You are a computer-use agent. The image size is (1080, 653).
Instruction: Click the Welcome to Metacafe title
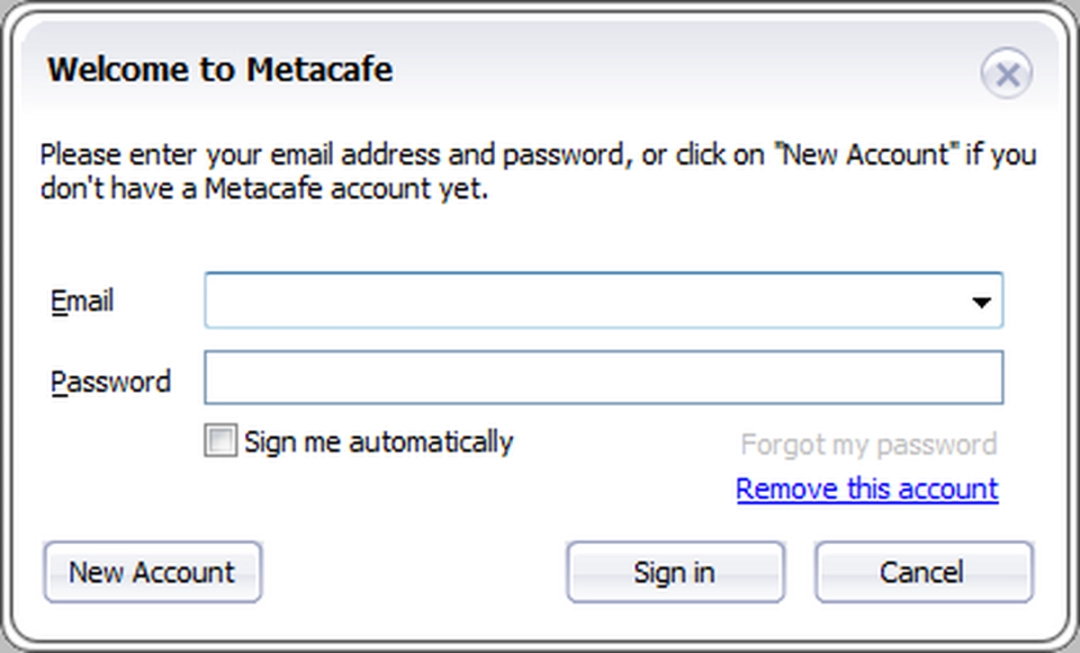pyautogui.click(x=219, y=70)
